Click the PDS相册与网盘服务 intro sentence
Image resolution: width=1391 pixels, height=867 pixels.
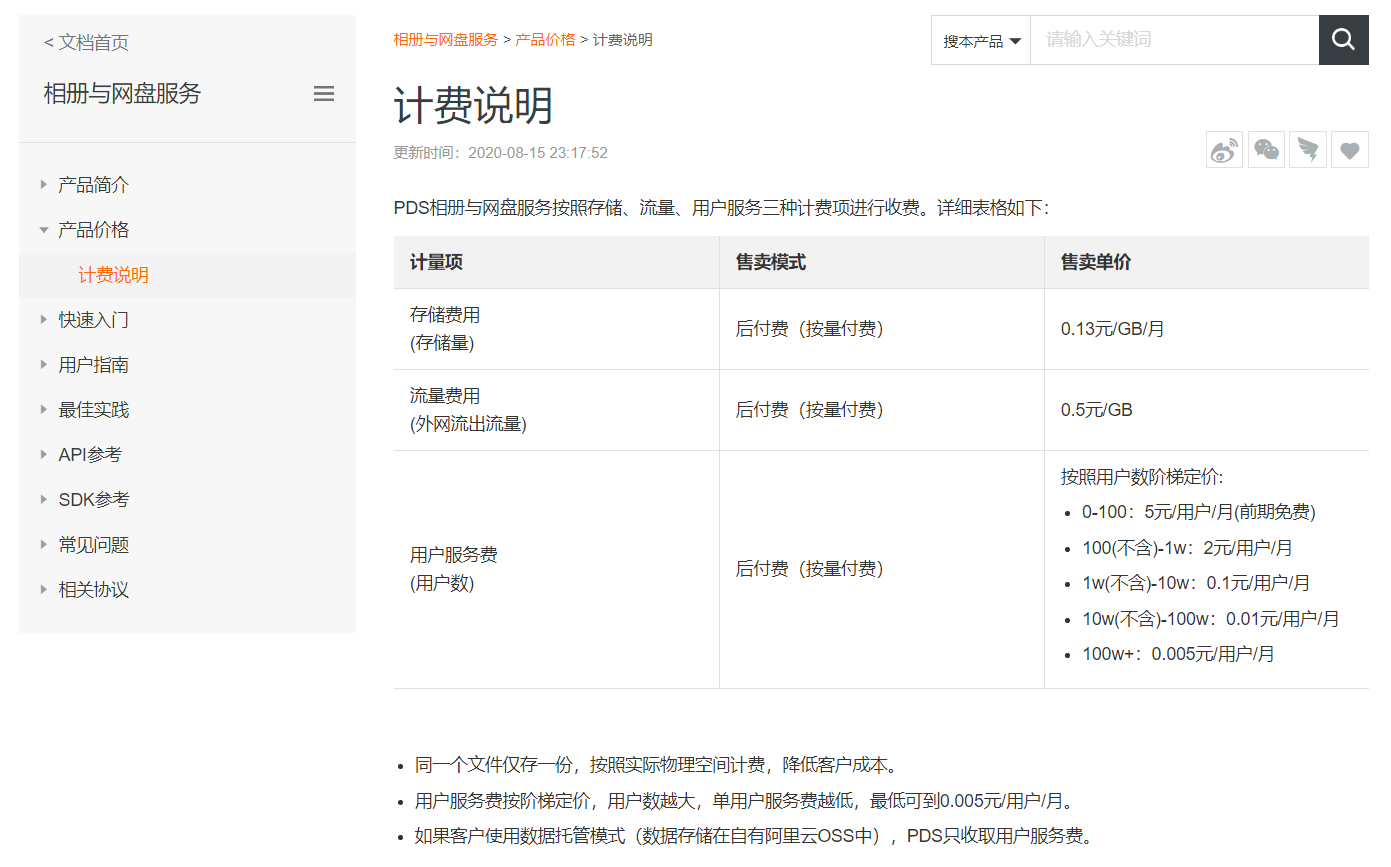(x=721, y=209)
